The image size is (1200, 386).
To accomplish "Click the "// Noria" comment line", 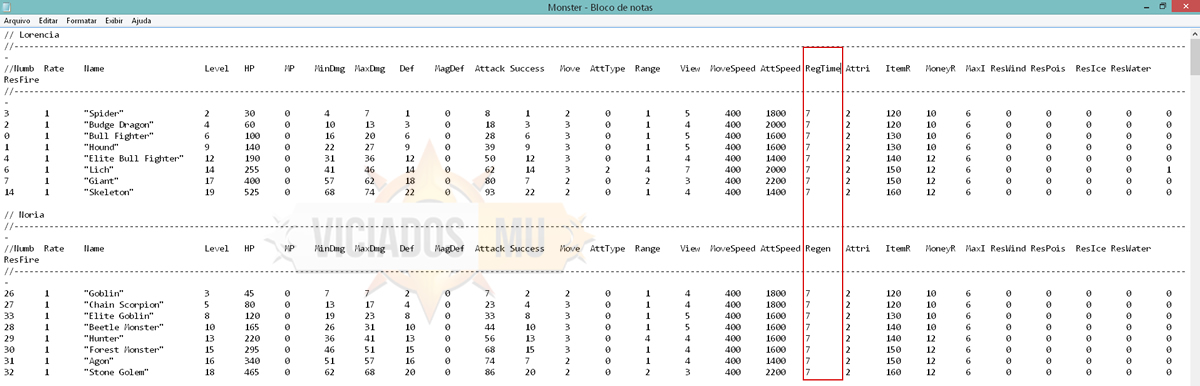I will tap(25, 215).
